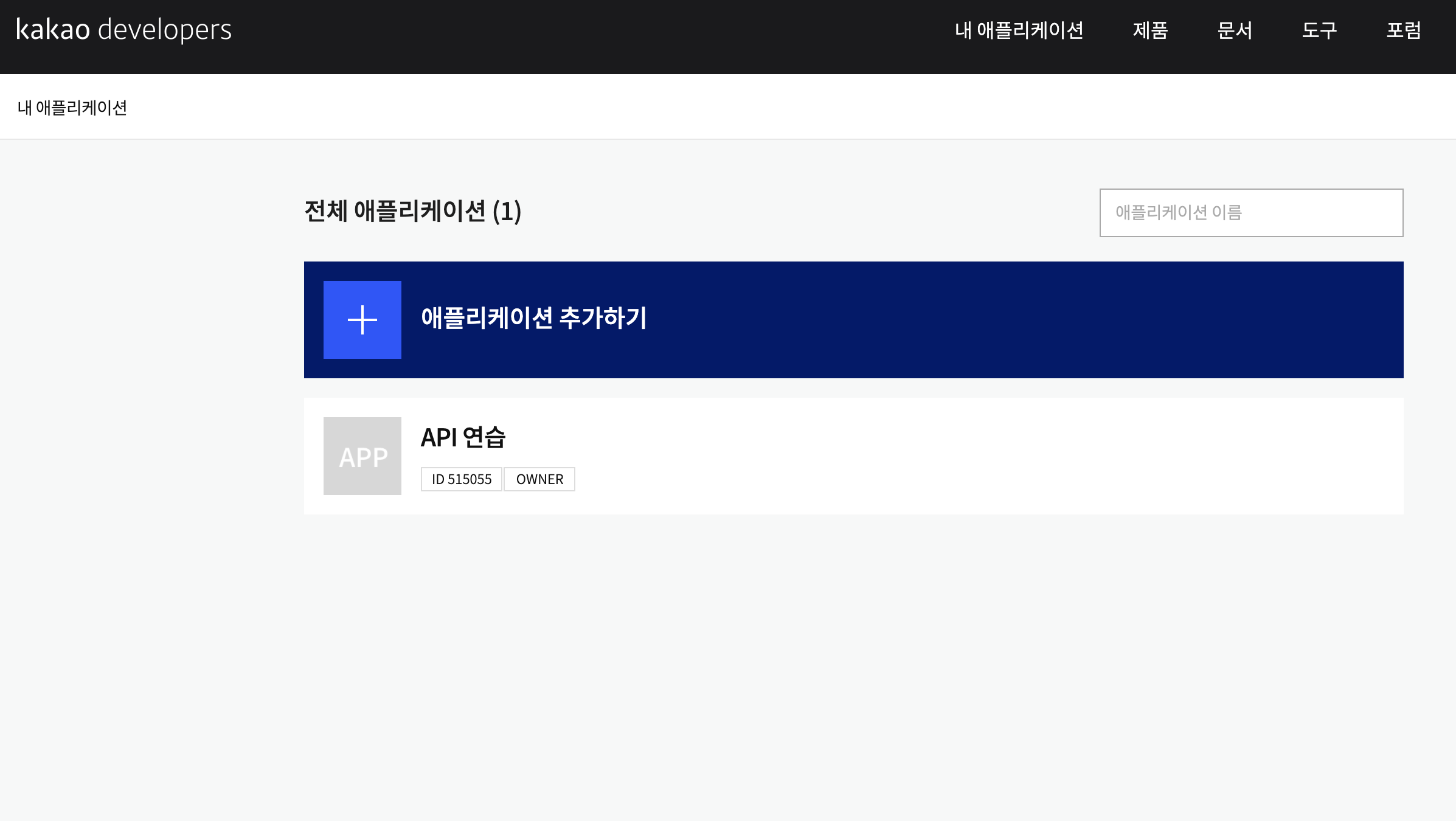Click the word 'kakao' in the logo
Image resolution: width=1456 pixels, height=821 pixels.
pos(53,30)
